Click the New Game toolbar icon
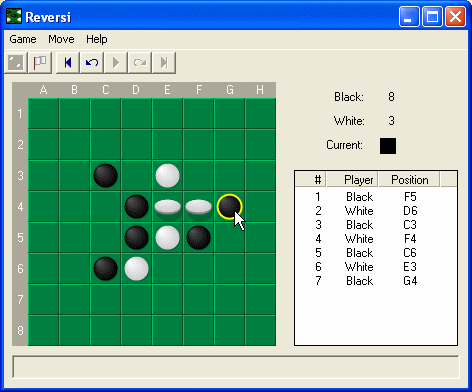The height and width of the screenshot is (392, 472). pyautogui.click(x=16, y=62)
